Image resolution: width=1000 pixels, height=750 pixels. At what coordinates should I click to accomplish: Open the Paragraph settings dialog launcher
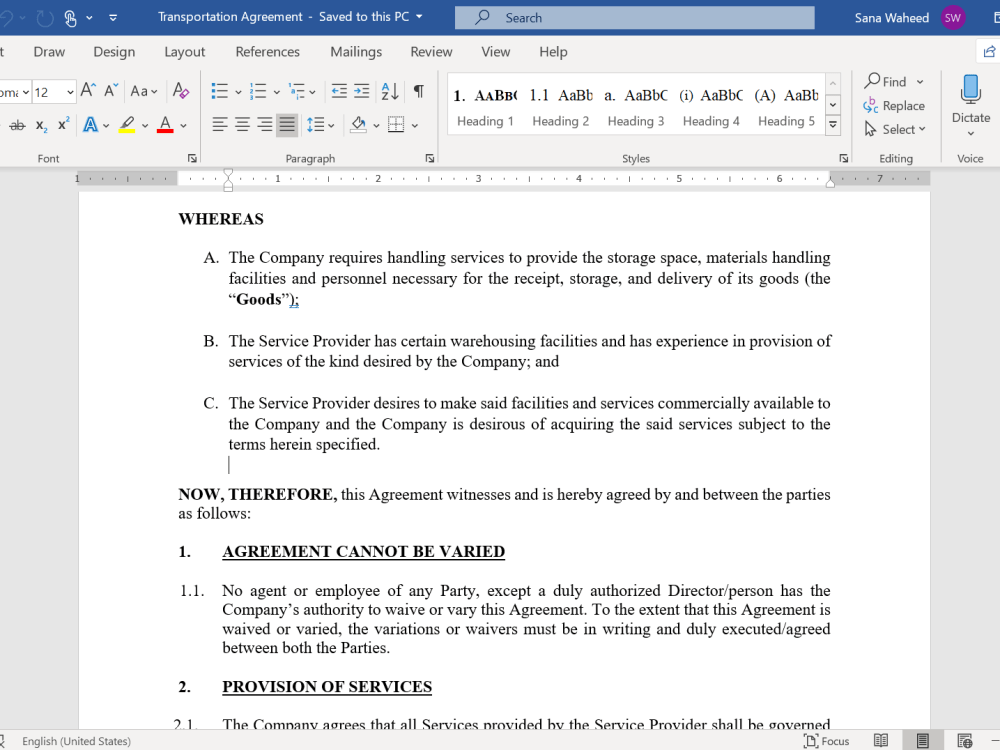tap(429, 158)
